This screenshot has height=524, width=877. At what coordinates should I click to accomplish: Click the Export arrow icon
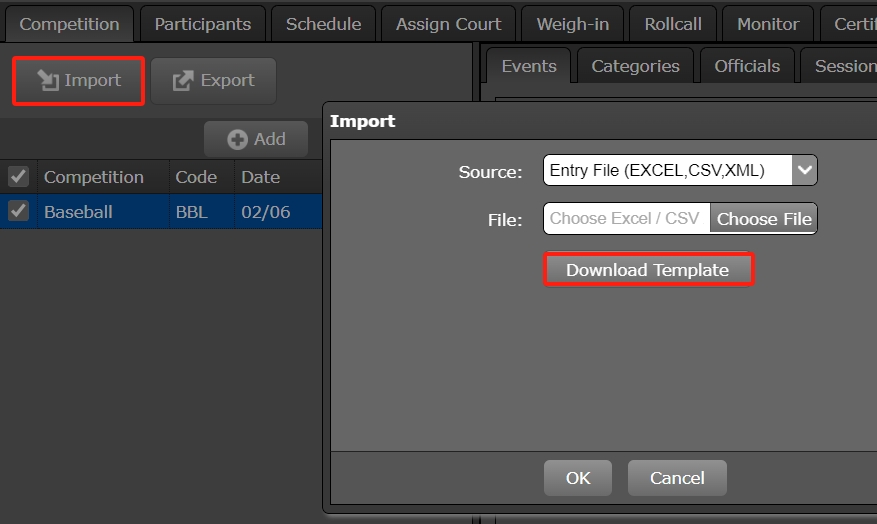click(x=183, y=81)
